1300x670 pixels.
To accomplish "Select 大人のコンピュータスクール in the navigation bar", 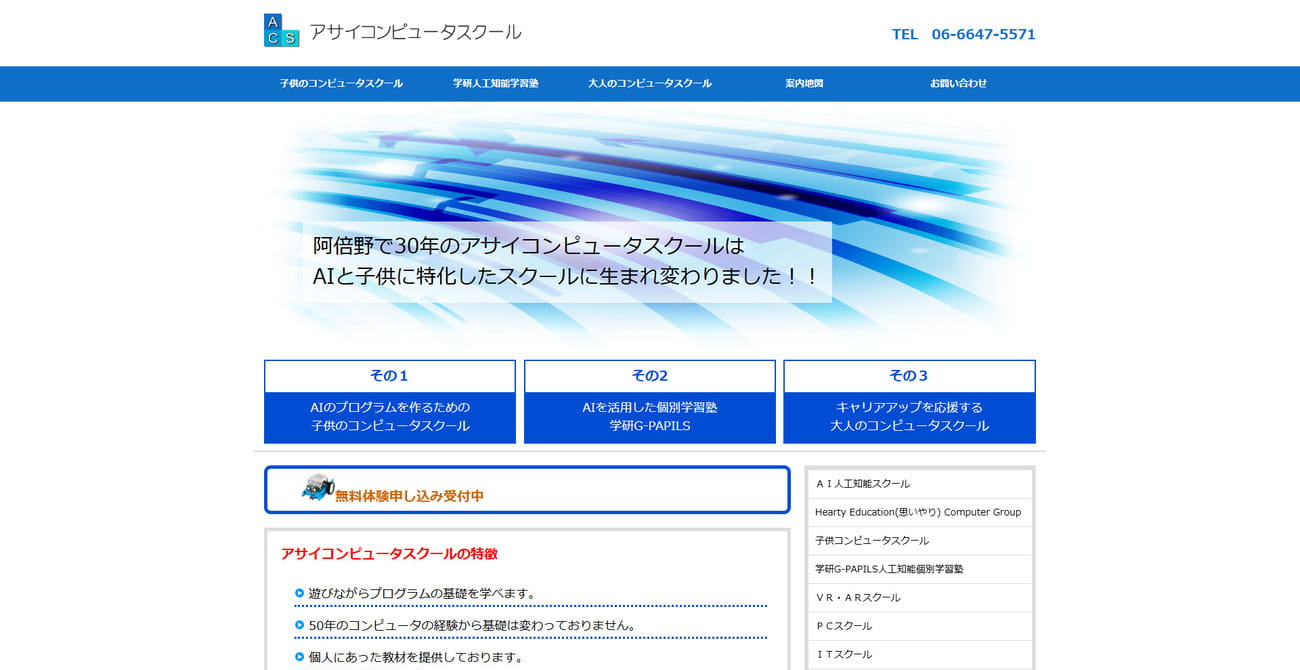I will [649, 84].
